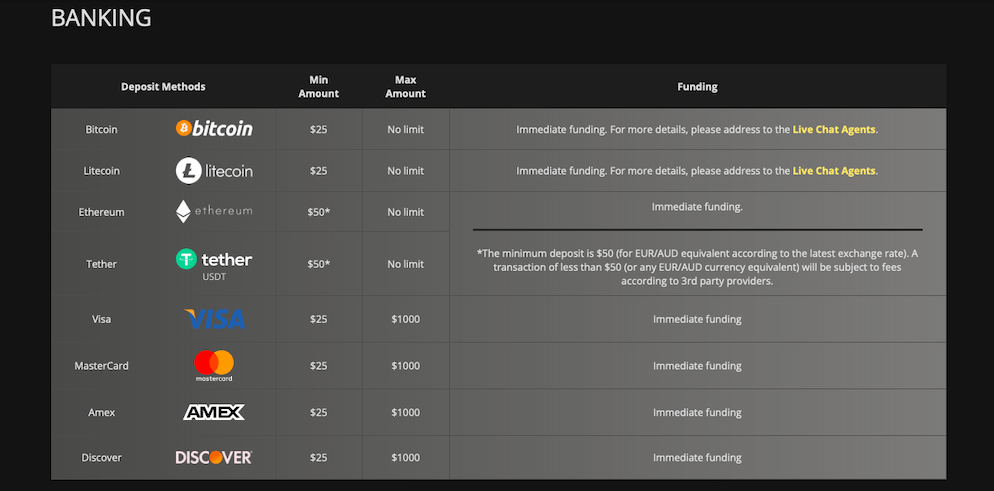Open Live Chat Agents link in Bitcoin row

pos(834,129)
